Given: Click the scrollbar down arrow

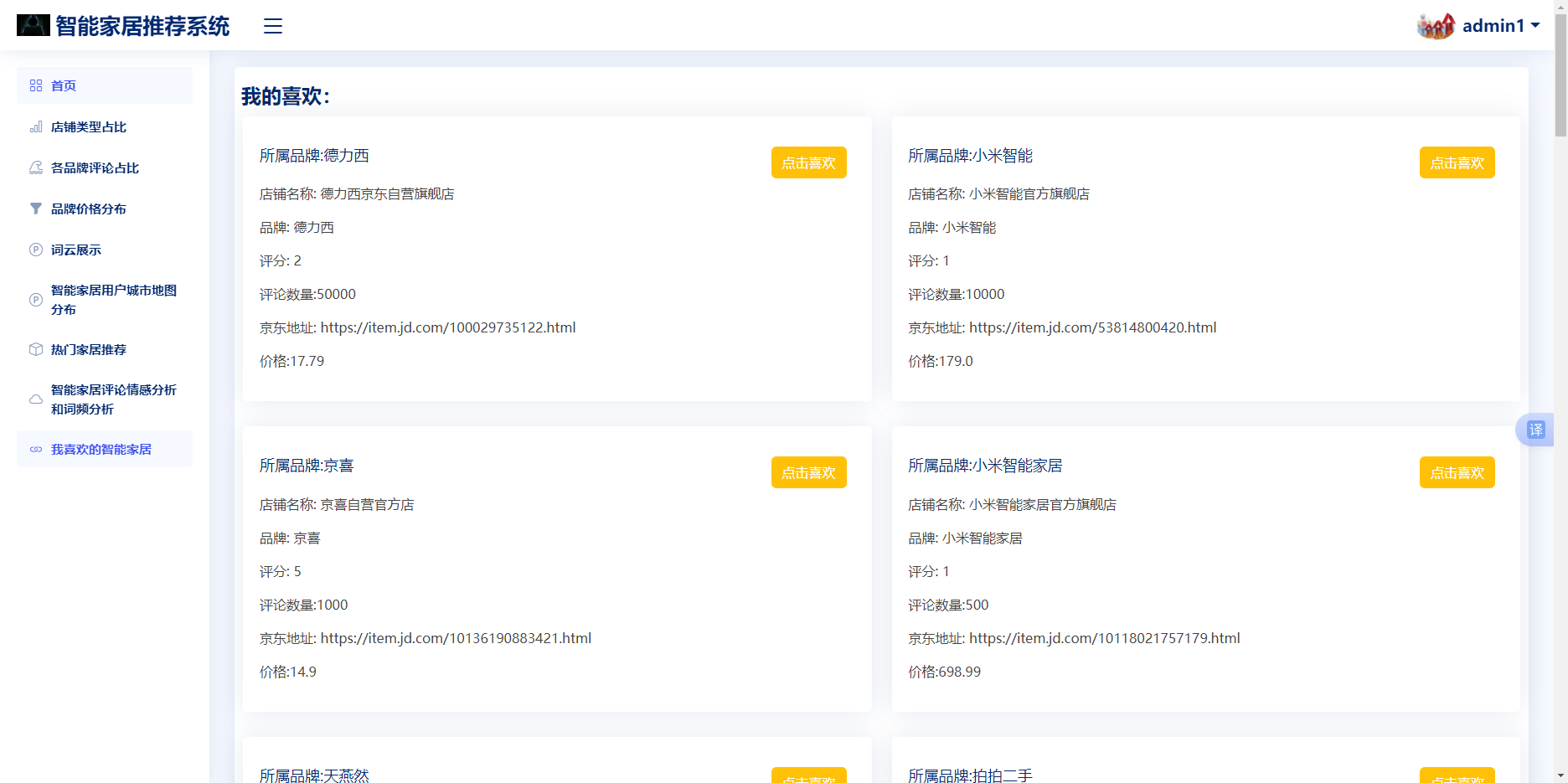Looking at the screenshot, I should pyautogui.click(x=1560, y=775).
